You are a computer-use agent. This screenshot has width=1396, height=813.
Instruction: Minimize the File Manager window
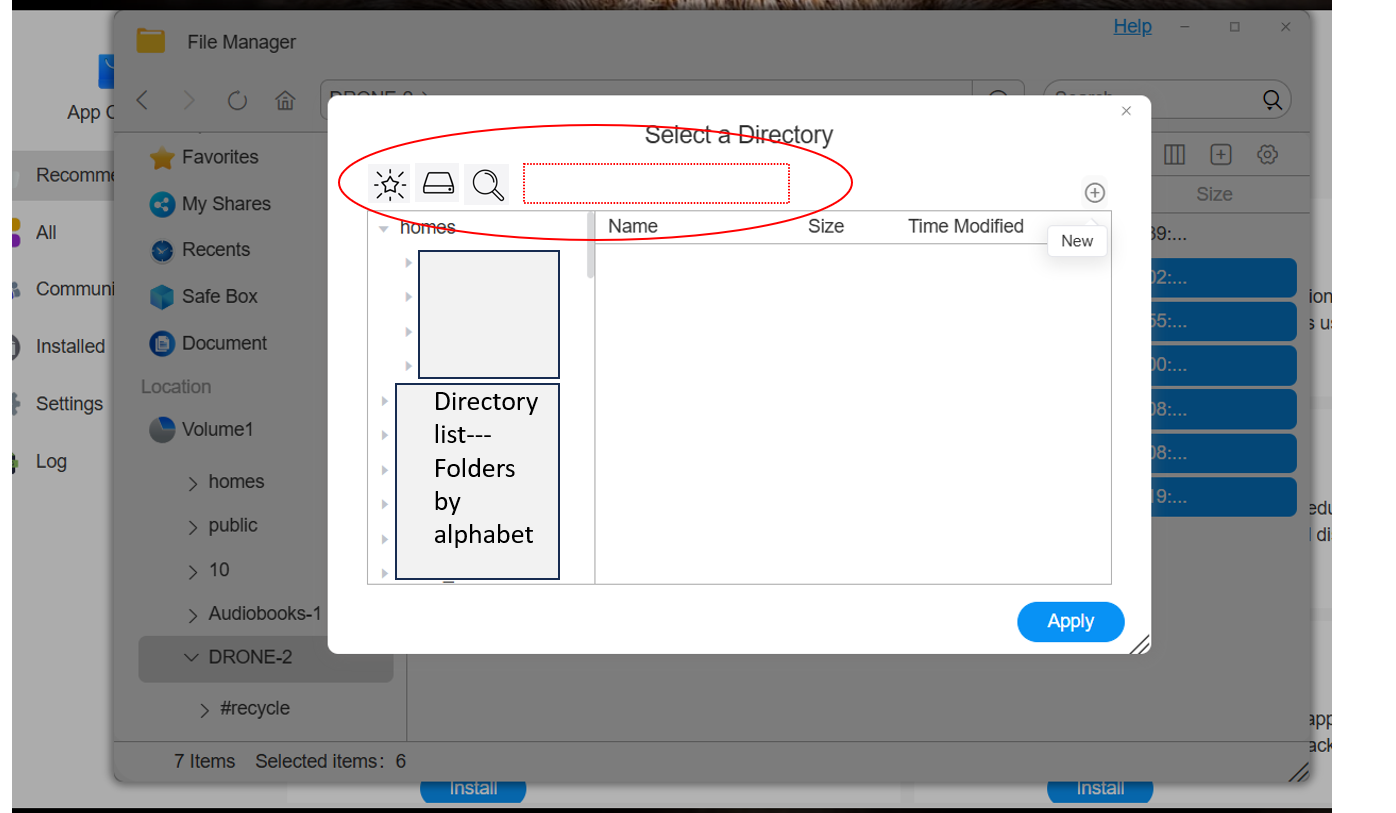coord(1185,27)
